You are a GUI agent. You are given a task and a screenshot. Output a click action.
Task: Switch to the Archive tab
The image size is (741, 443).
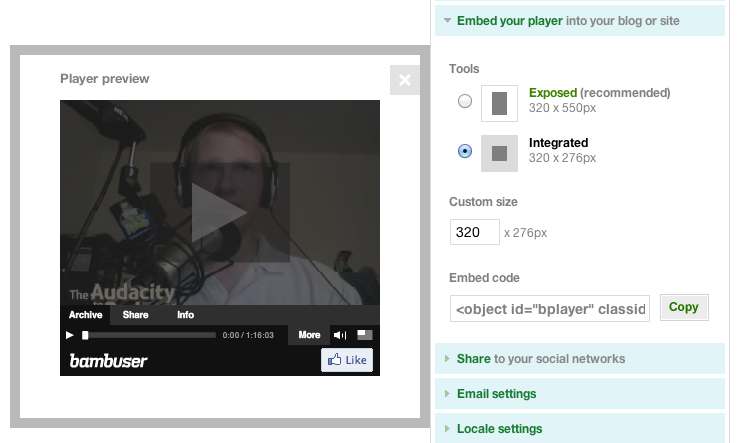click(86, 315)
